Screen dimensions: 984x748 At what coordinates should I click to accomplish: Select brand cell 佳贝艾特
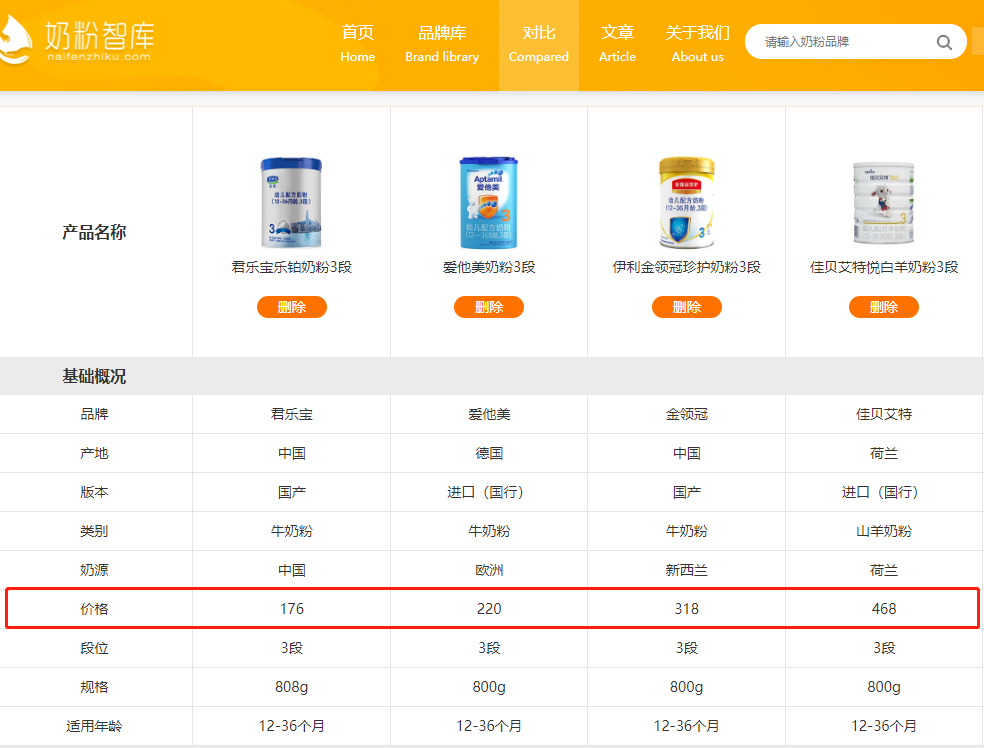point(884,414)
